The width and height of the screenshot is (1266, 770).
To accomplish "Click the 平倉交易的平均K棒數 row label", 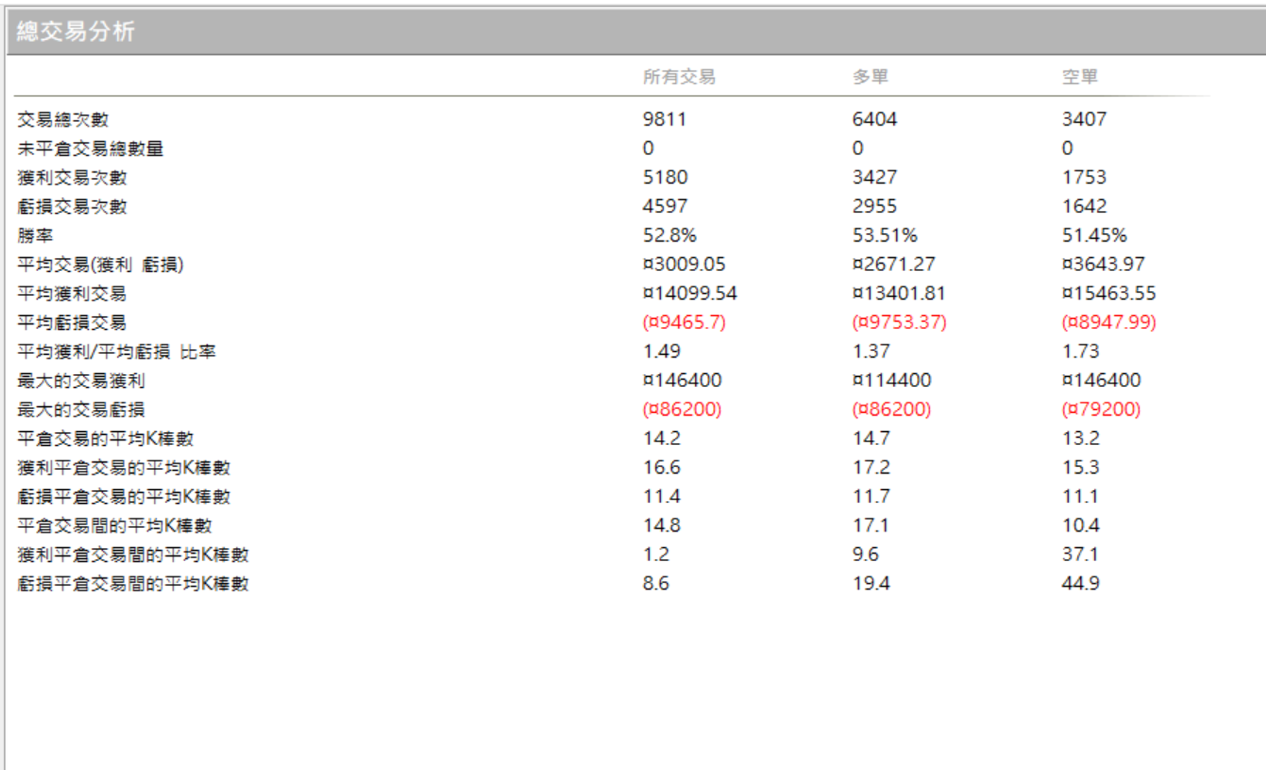I will click(x=105, y=439).
